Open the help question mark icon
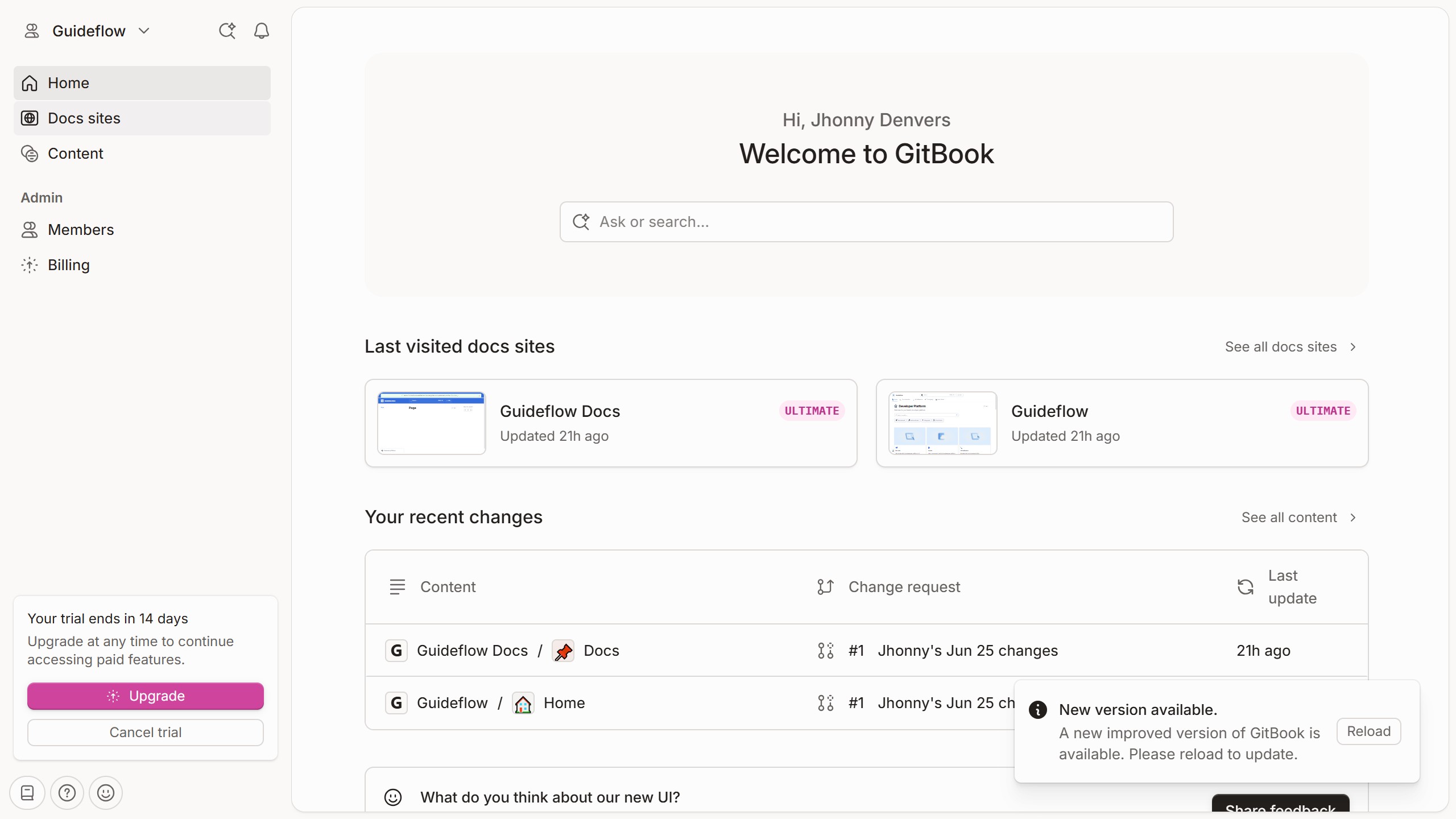The image size is (1456, 819). click(x=67, y=793)
